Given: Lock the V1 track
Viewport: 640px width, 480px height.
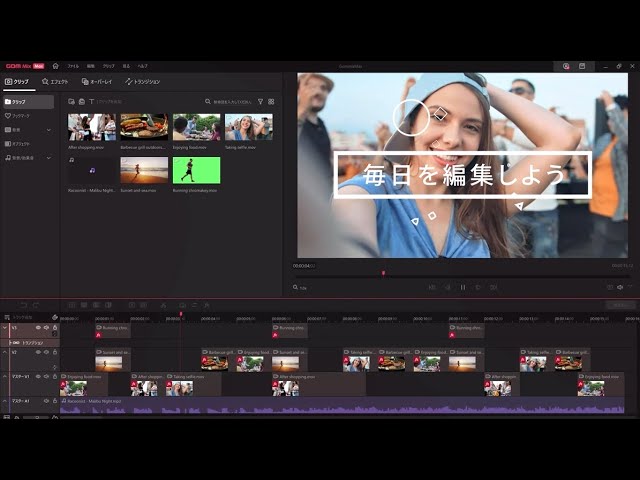Looking at the screenshot, I should 55,328.
